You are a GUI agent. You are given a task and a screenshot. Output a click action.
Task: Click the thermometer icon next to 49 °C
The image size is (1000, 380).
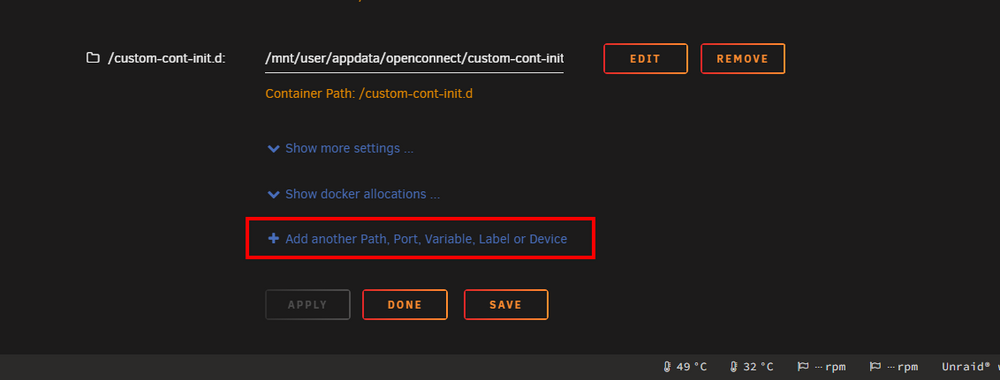(x=667, y=367)
